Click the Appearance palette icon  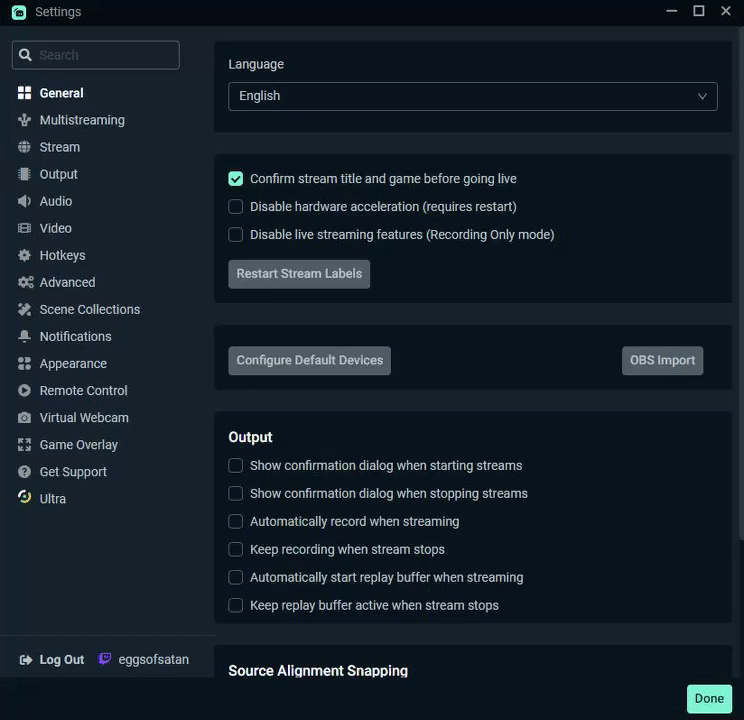point(24,364)
